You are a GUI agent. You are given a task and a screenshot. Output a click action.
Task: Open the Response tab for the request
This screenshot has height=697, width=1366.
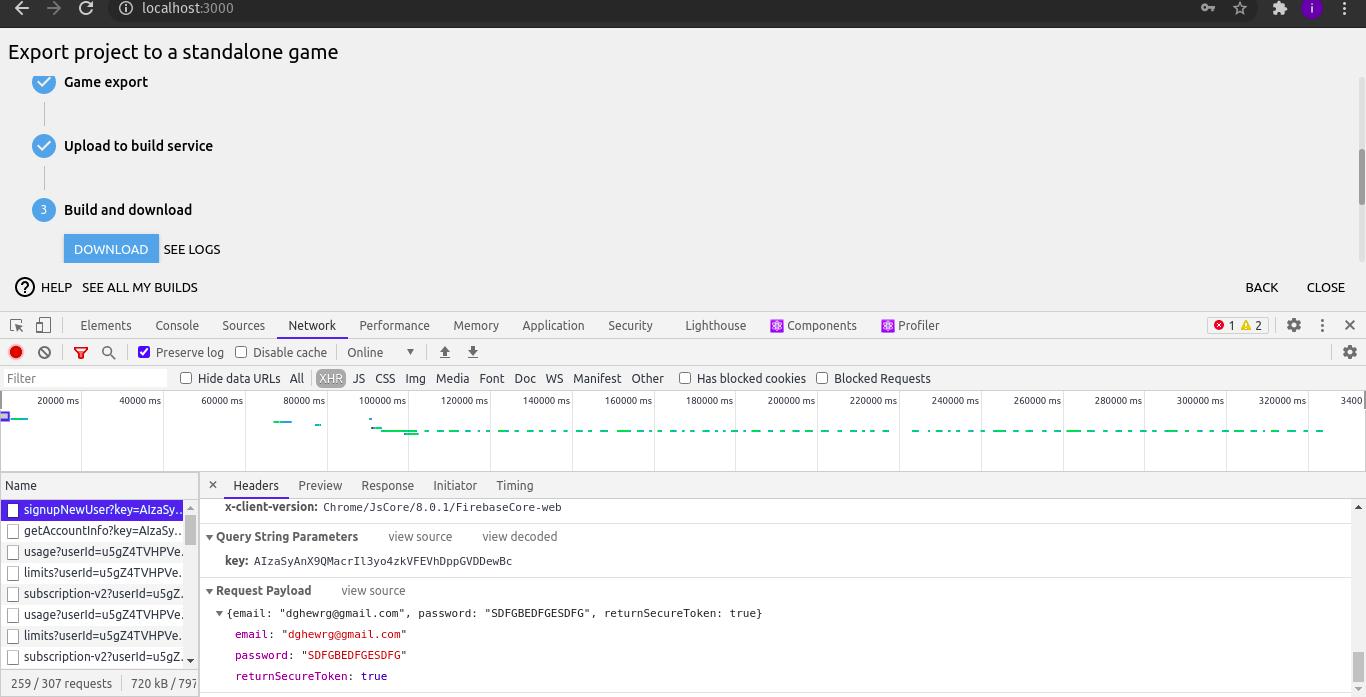pyautogui.click(x=387, y=486)
